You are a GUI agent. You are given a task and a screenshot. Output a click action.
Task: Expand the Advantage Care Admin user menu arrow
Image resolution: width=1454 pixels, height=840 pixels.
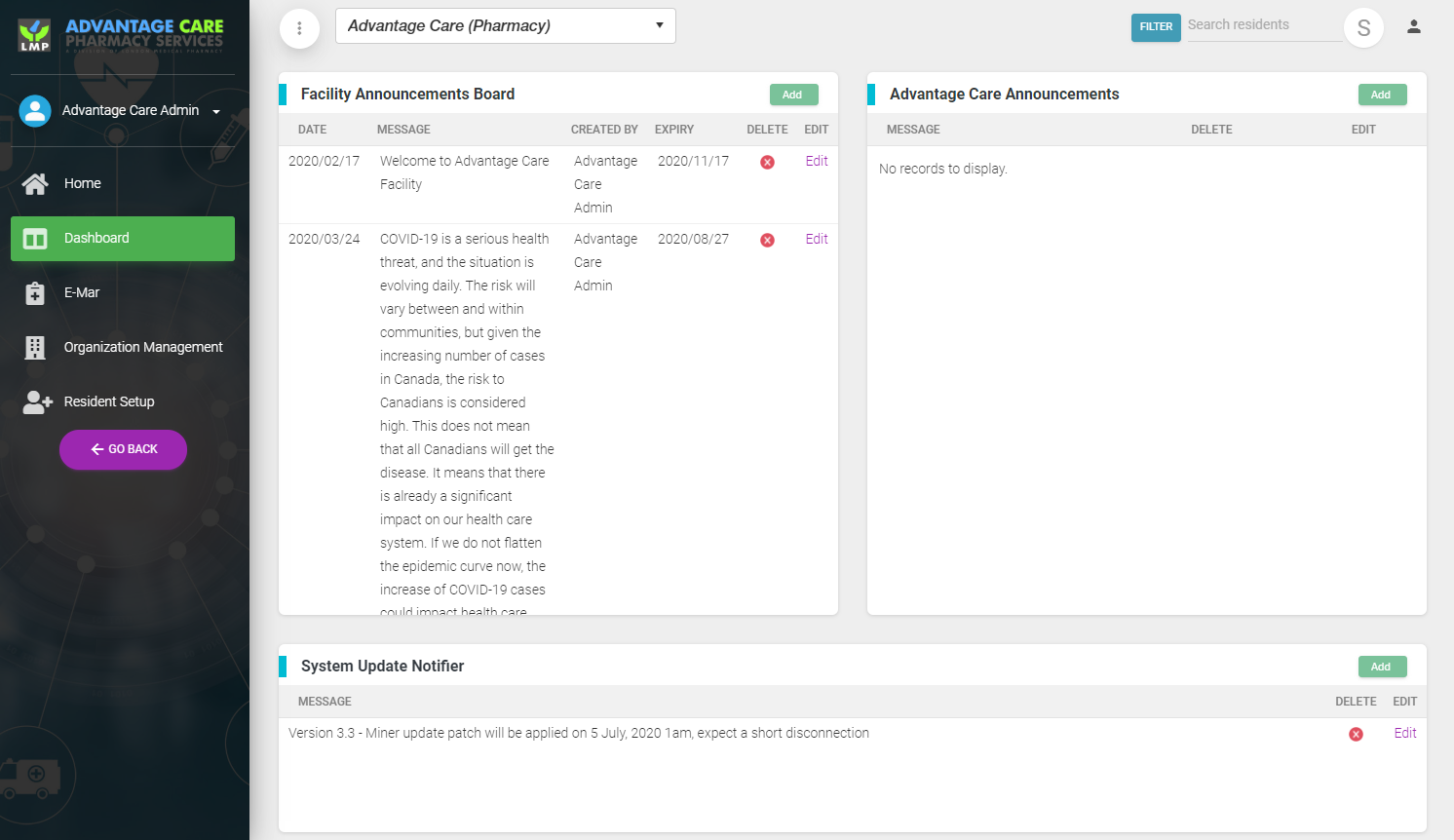coord(216,111)
